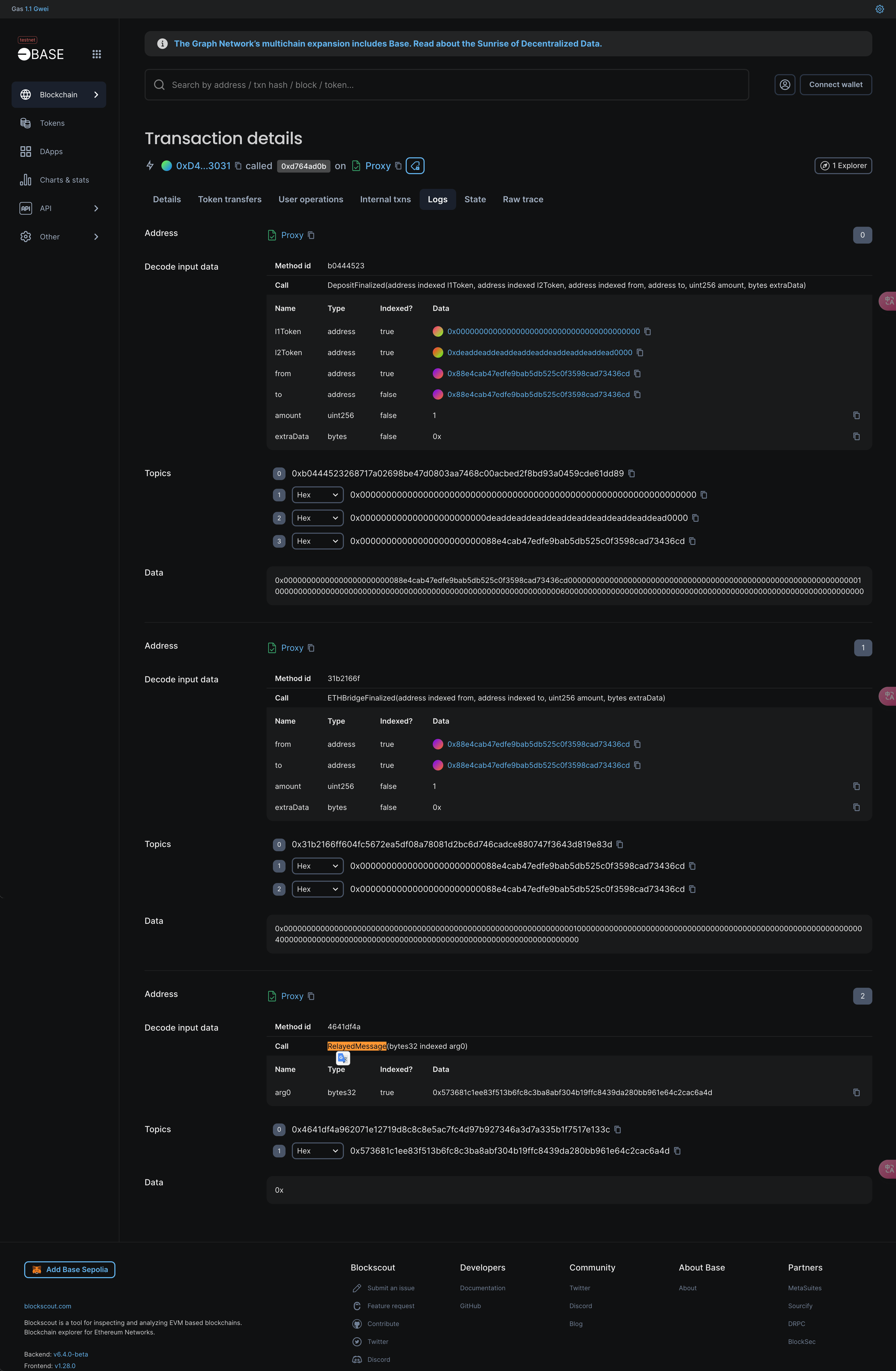Click the log index 1 badge

863,648
